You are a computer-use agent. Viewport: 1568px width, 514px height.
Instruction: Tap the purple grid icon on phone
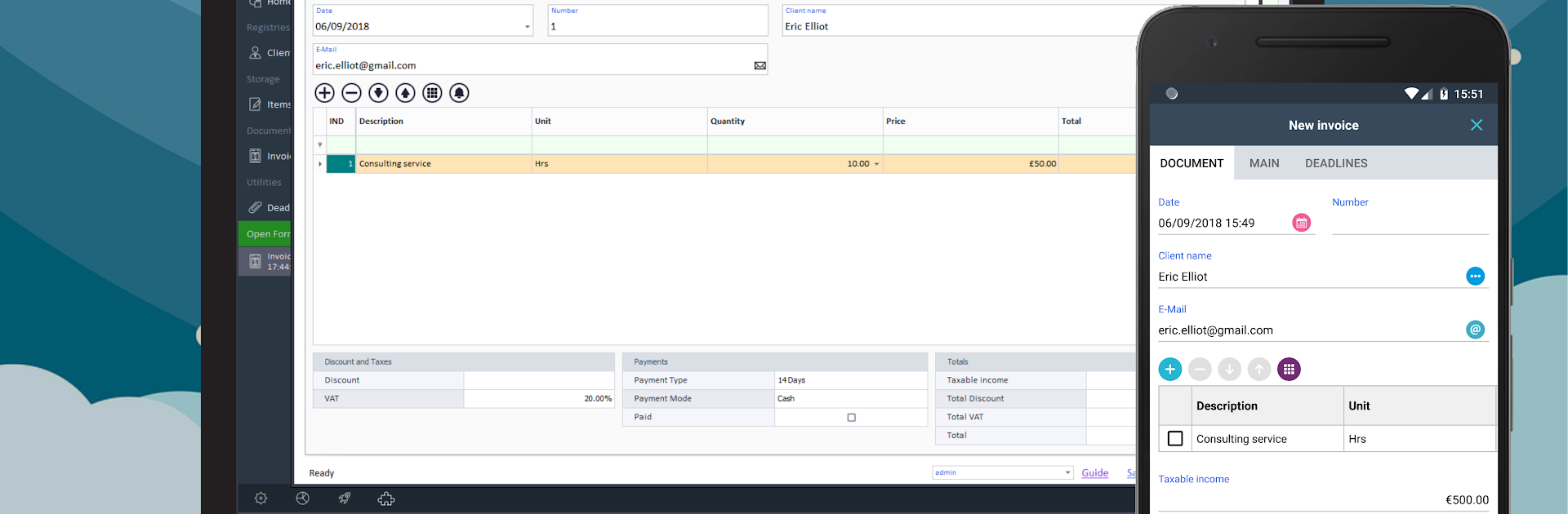tap(1289, 370)
